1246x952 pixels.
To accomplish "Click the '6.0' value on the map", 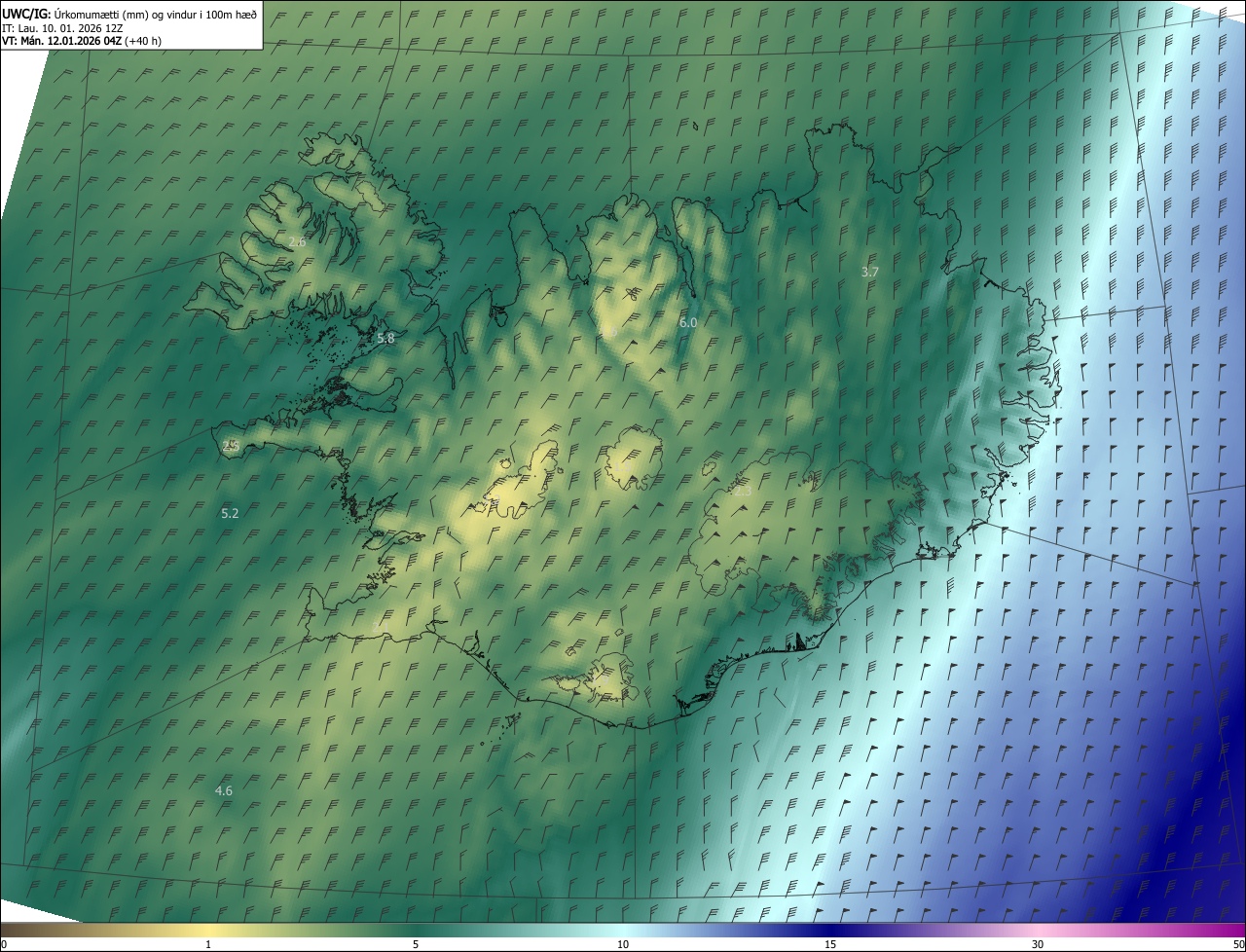I will point(688,321).
